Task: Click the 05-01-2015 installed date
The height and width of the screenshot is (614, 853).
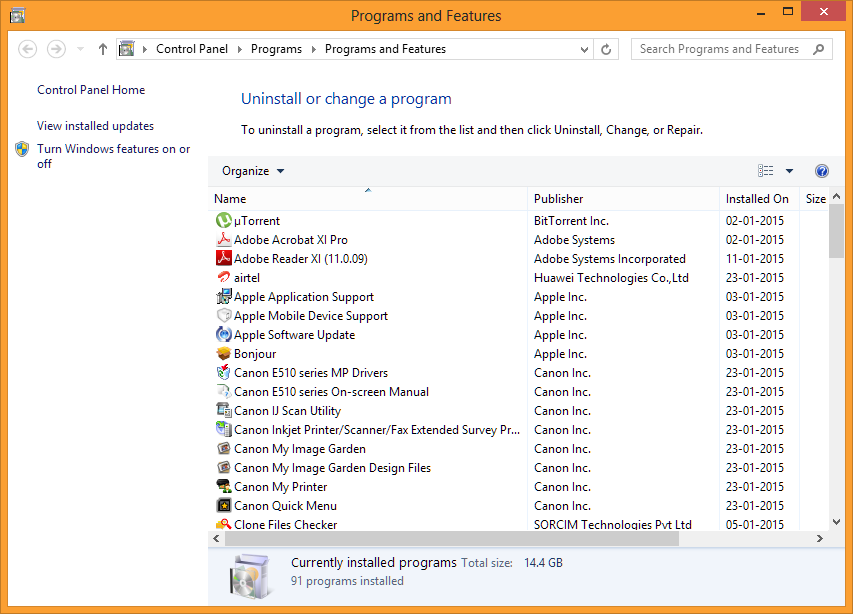Action: 755,524
